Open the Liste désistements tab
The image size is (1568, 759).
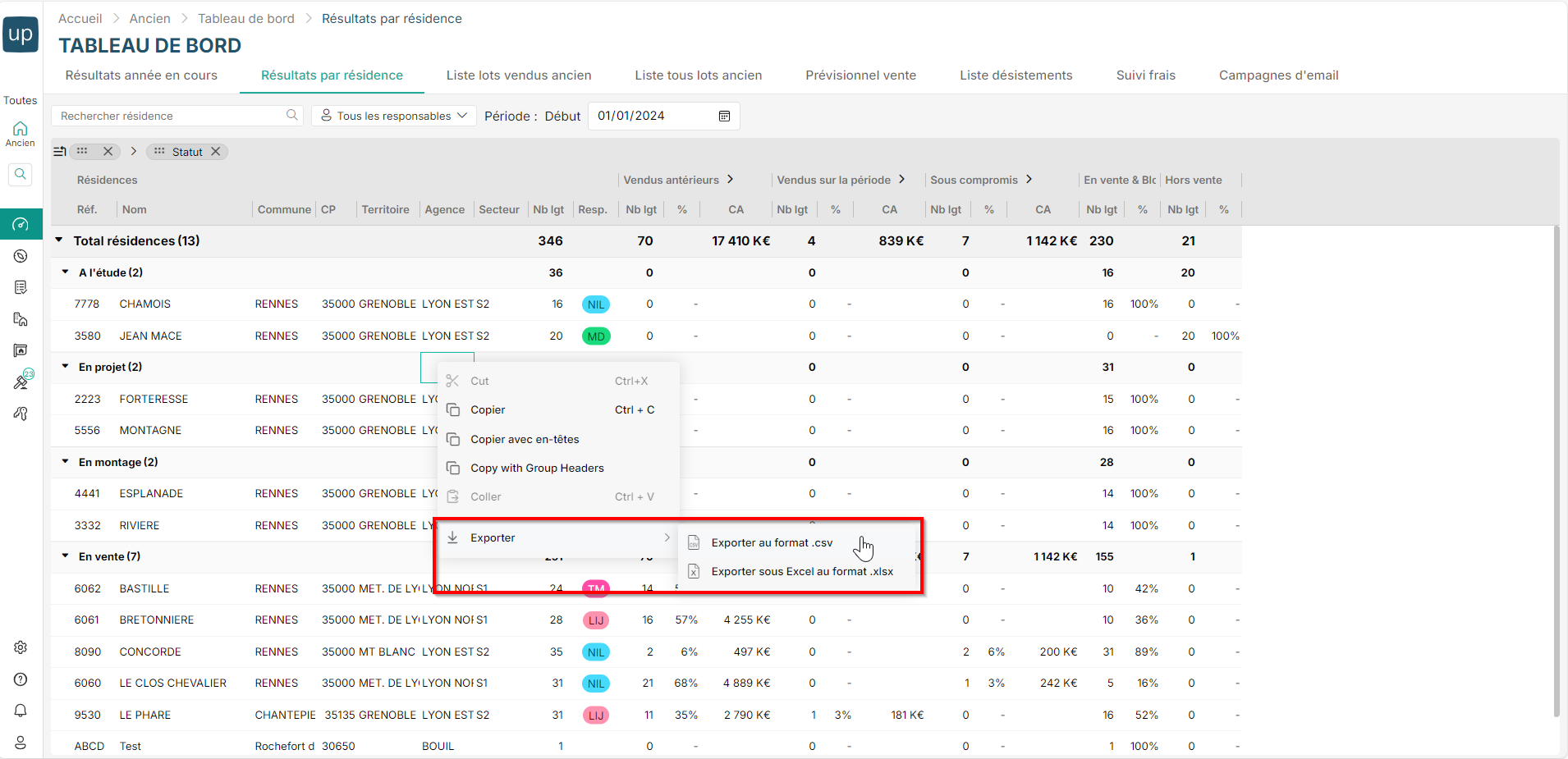pyautogui.click(x=1016, y=75)
